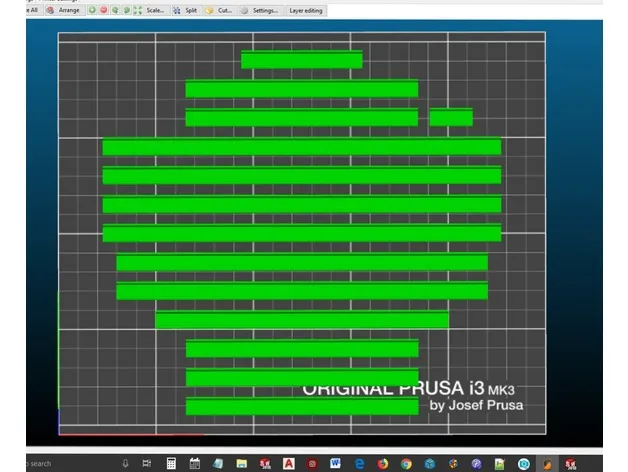Rotate the object 45° clockwise via the toolbar icon
628x472 pixels.
coord(127,10)
